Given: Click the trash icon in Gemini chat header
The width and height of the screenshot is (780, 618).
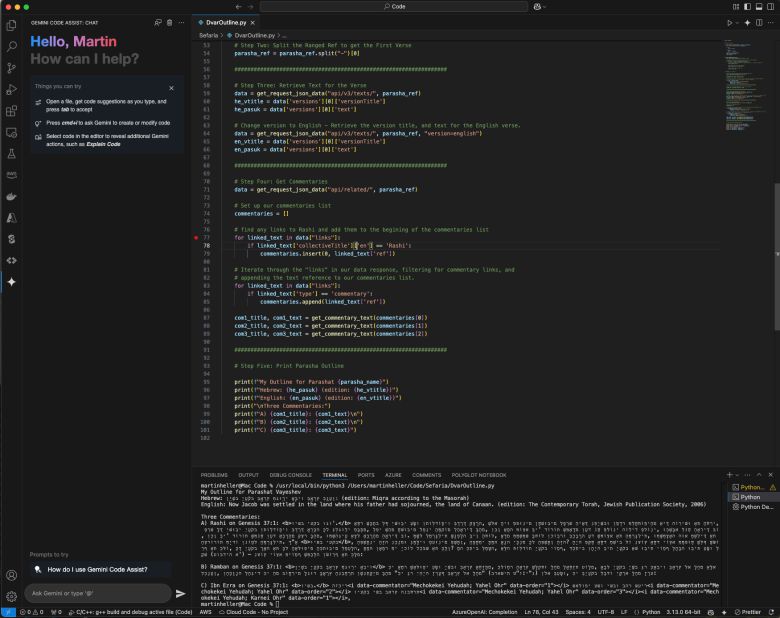Looking at the screenshot, I should coord(168,22).
